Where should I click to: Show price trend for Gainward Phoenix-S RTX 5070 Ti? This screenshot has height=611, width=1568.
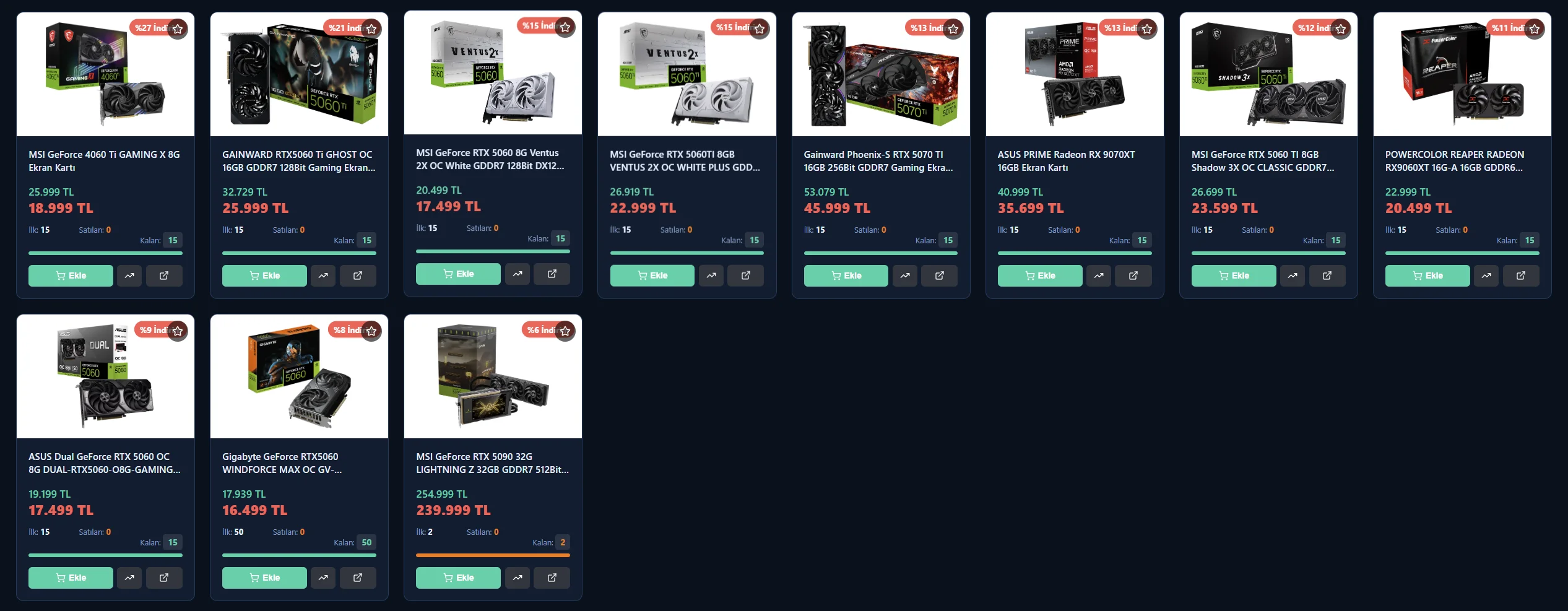(905, 275)
